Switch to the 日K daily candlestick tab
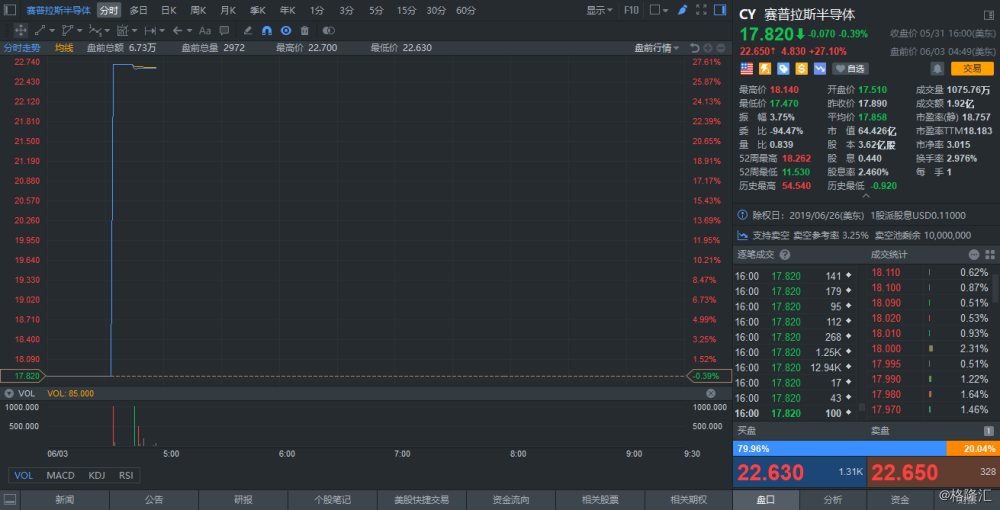Viewport: 1000px width, 510px height. pyautogui.click(x=168, y=10)
